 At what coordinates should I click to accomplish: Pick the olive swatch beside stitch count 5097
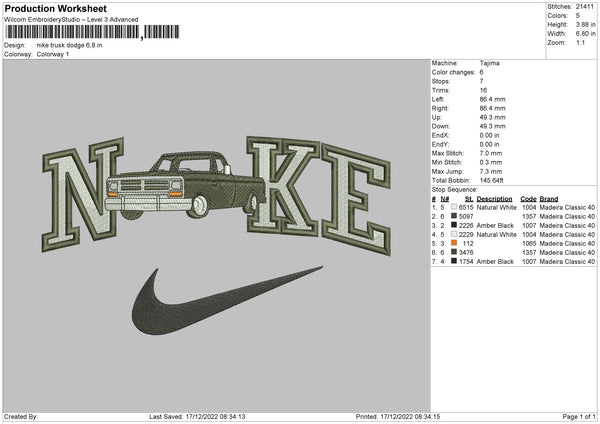(454, 216)
